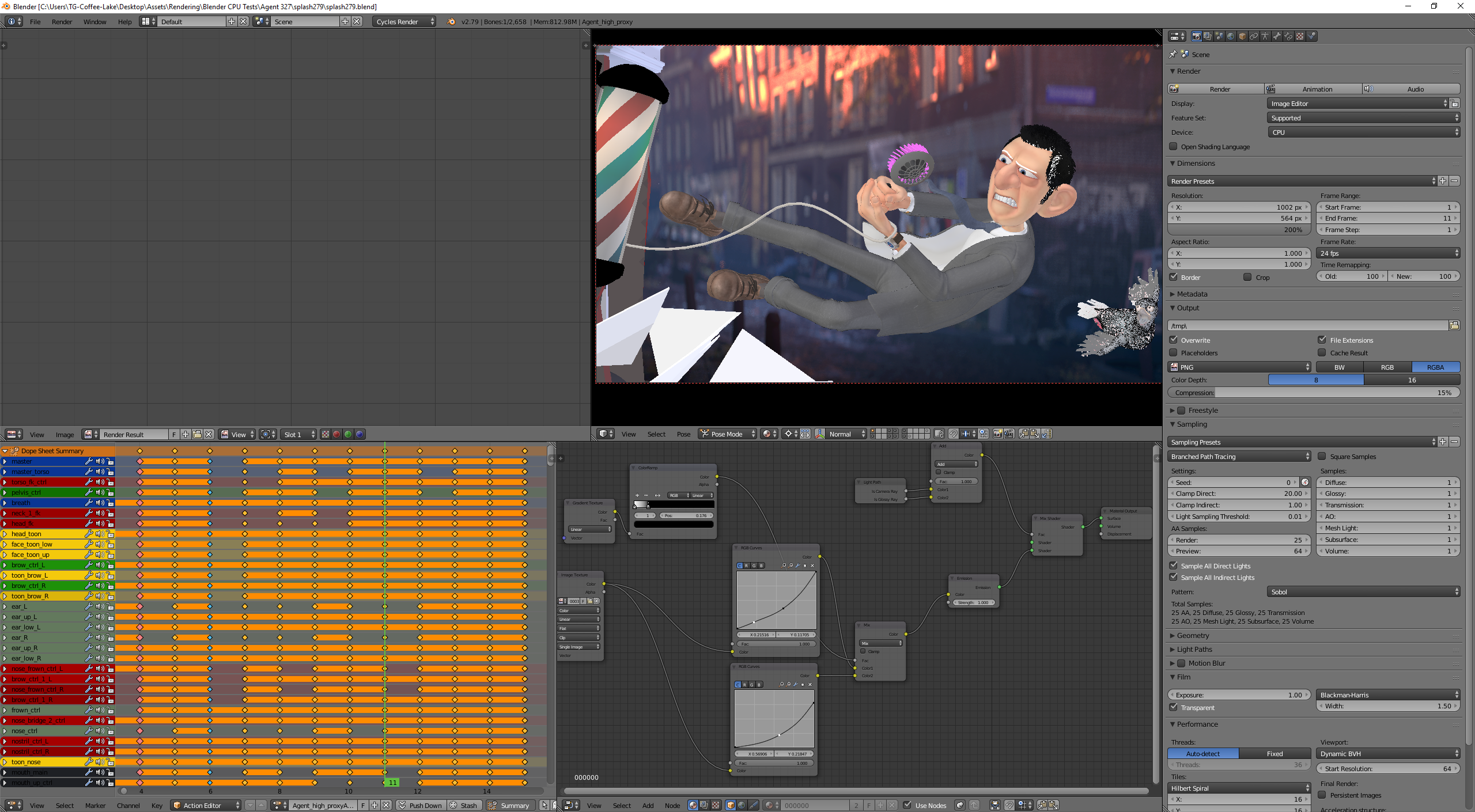Expand the head_toon channel
1475x812 pixels.
tap(5, 534)
